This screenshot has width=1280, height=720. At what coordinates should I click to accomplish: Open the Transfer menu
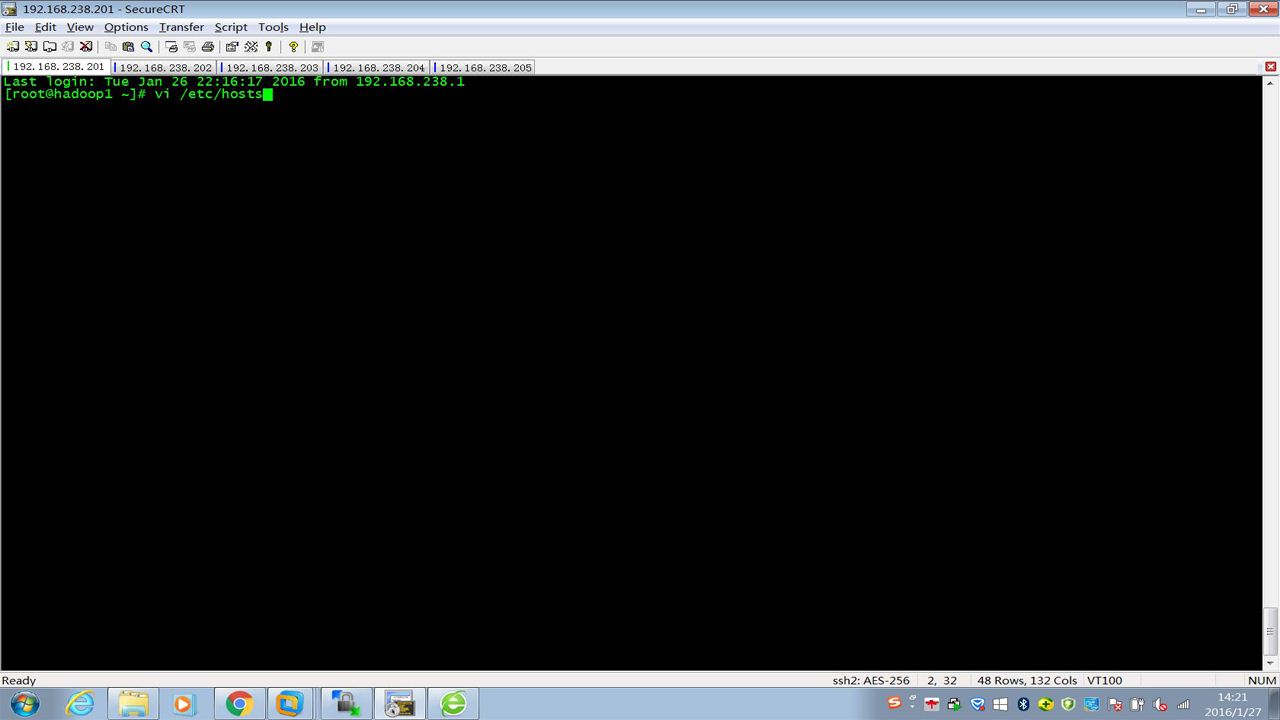point(181,27)
